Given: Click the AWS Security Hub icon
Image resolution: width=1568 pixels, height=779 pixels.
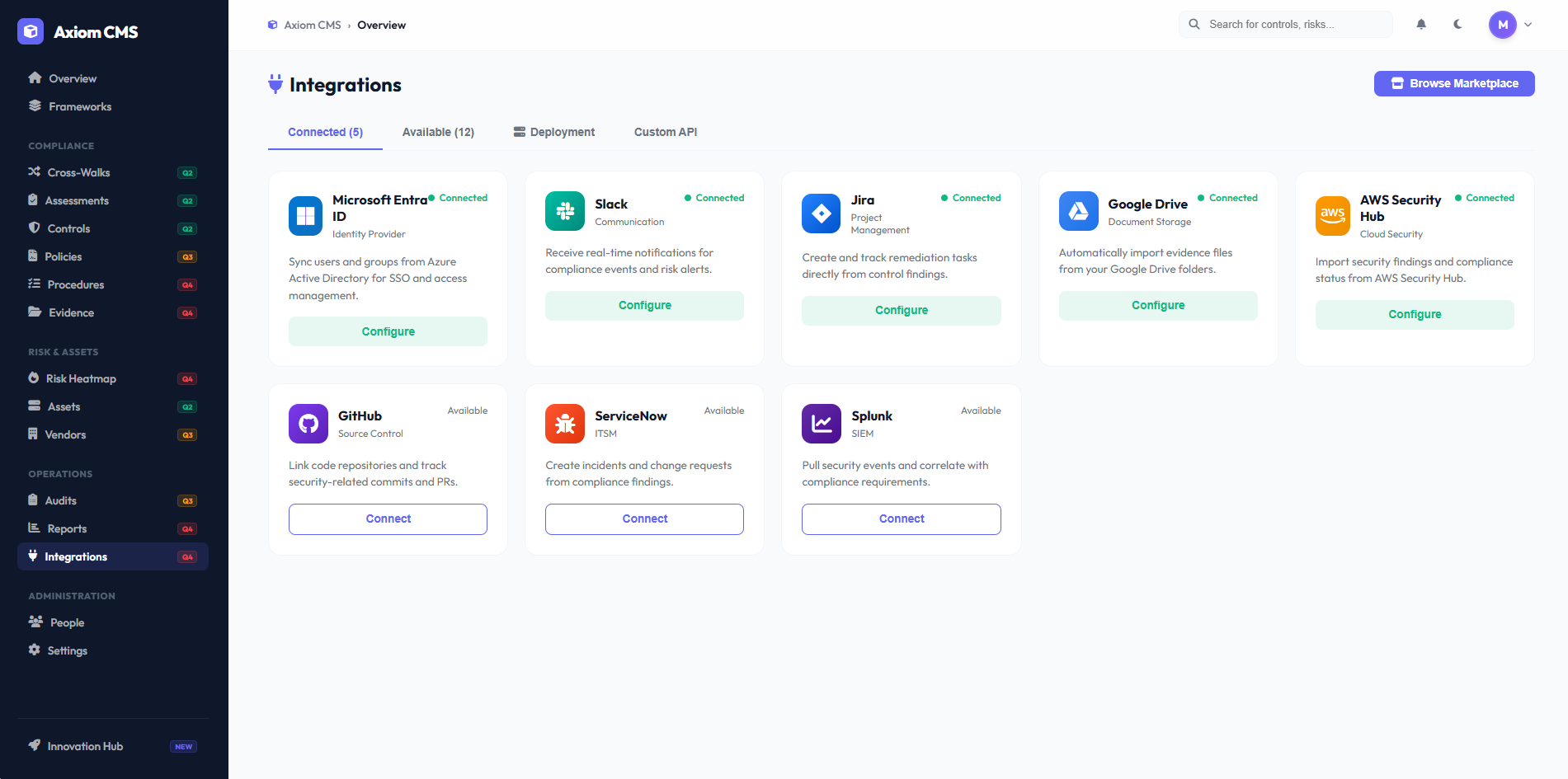Looking at the screenshot, I should click(x=1332, y=216).
